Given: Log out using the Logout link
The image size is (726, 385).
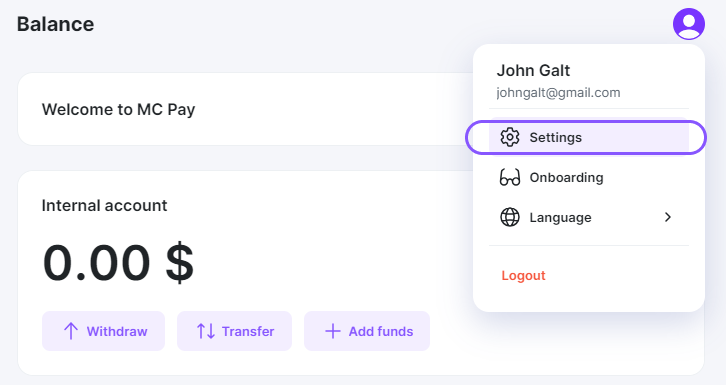Looking at the screenshot, I should pyautogui.click(x=523, y=275).
